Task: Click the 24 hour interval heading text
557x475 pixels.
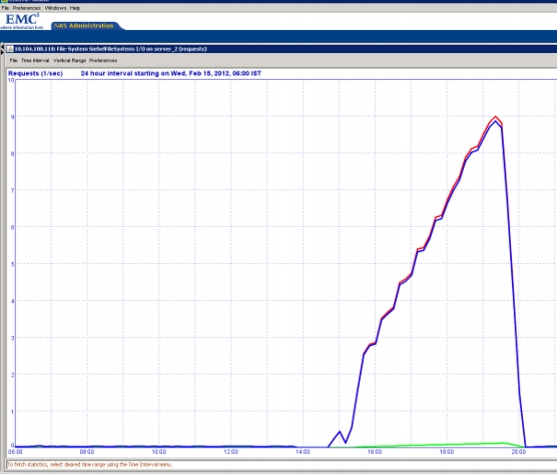Action: coord(171,73)
